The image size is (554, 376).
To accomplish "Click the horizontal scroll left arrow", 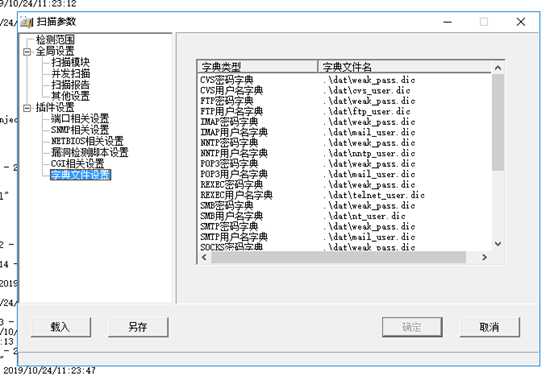I will tap(204, 258).
